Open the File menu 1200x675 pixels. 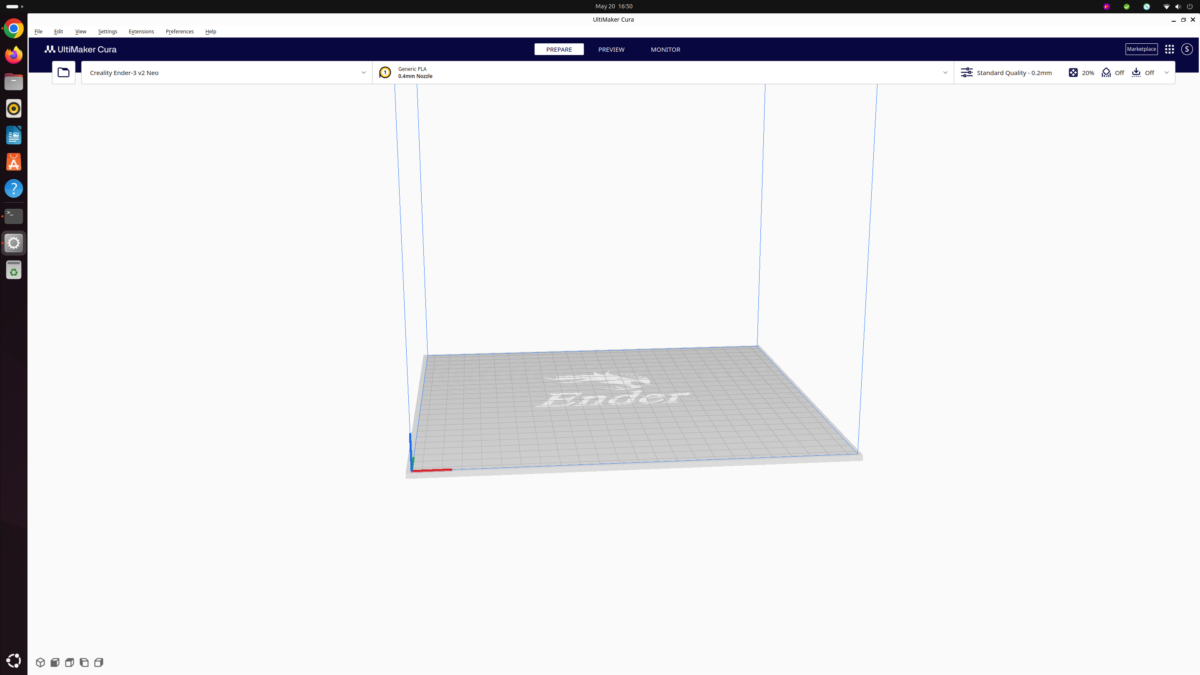(x=38, y=31)
